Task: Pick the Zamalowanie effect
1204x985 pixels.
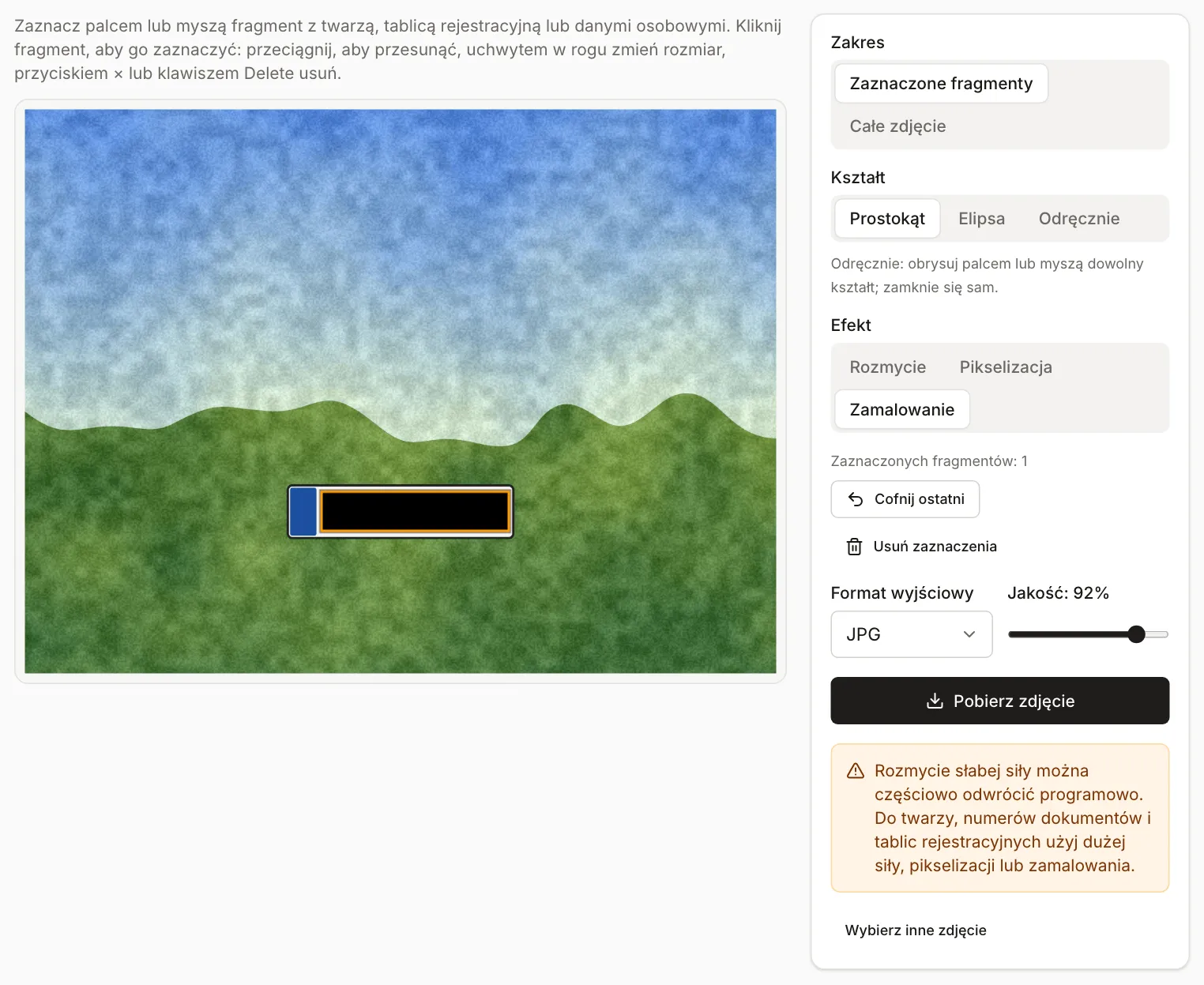Action: [901, 410]
